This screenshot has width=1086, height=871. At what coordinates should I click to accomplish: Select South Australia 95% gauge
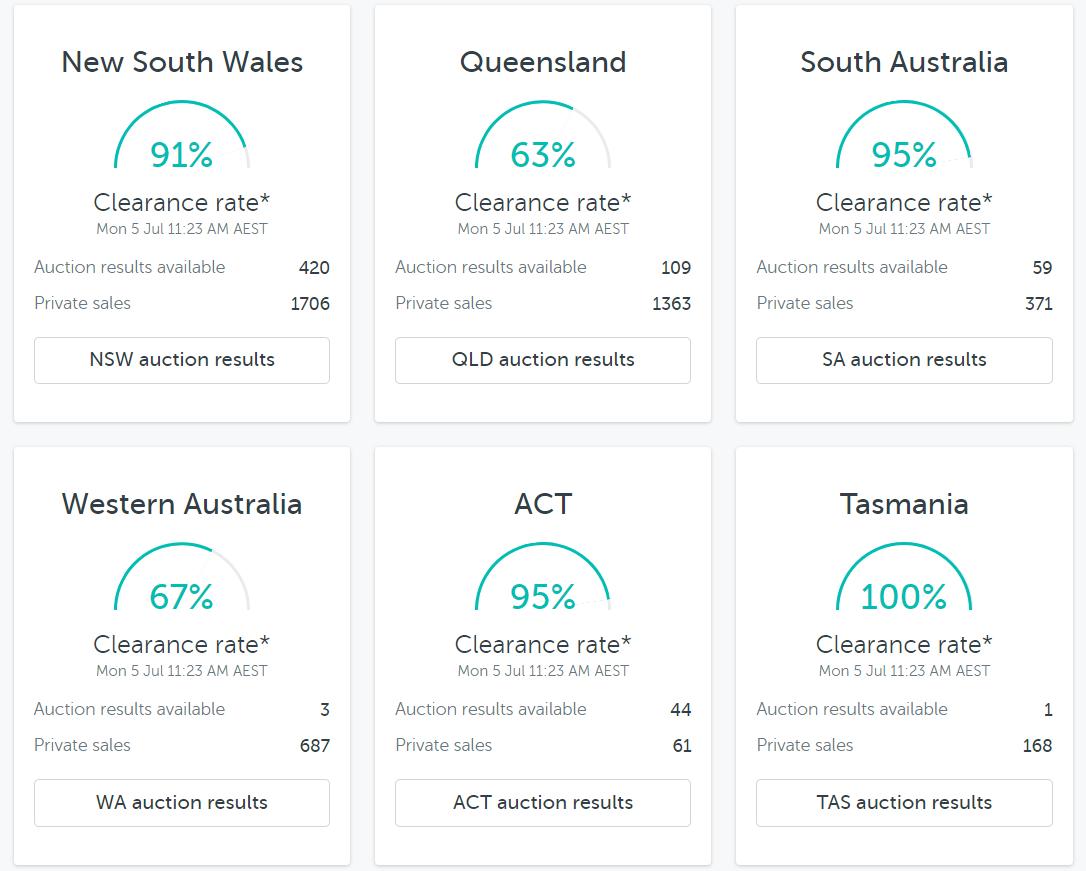pyautogui.click(x=904, y=138)
